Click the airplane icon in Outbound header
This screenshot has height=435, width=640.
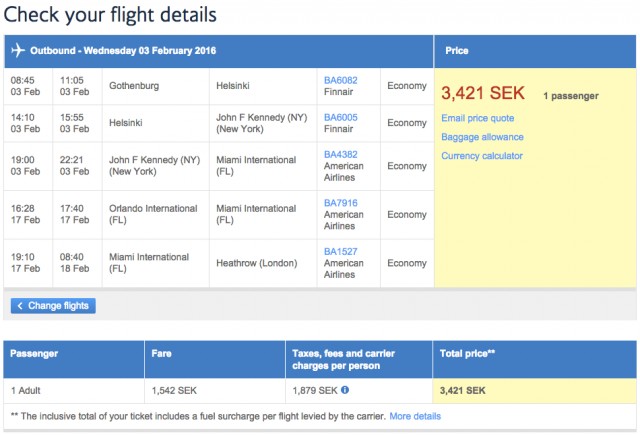tap(18, 50)
